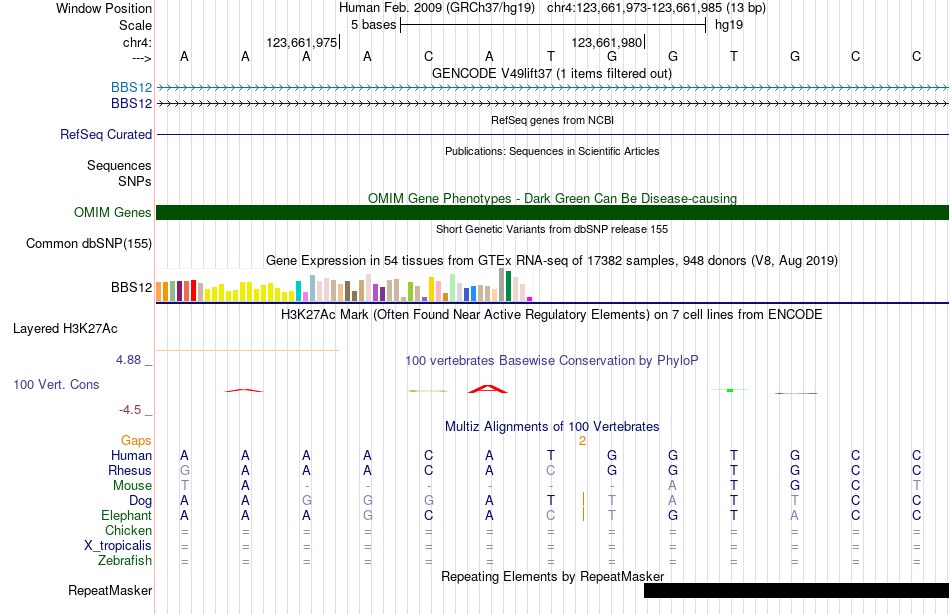Click the orange insertion bar in Elephant row
The height and width of the screenshot is (614, 950).
pyautogui.click(x=583, y=514)
